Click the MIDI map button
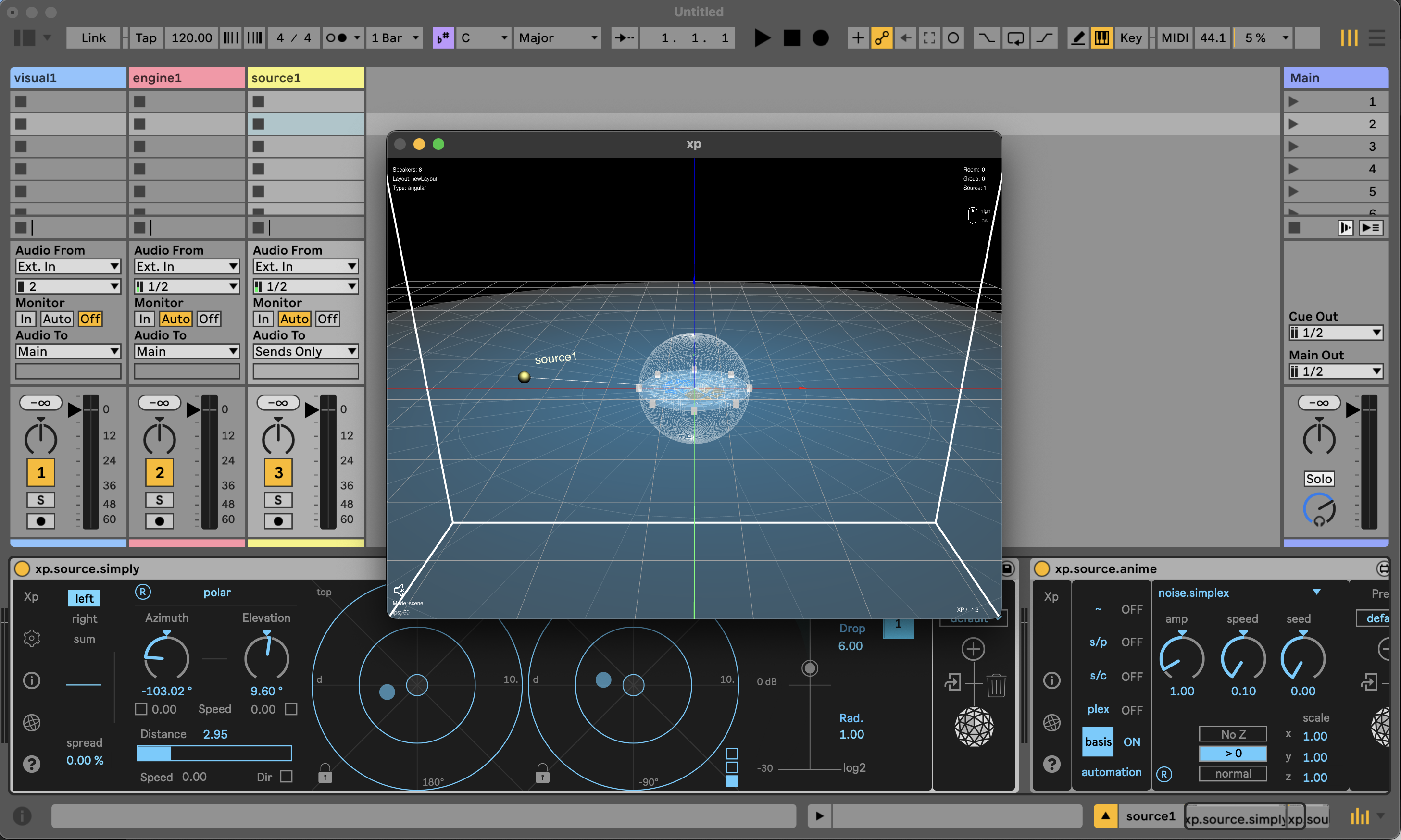The height and width of the screenshot is (840, 1401). (1175, 38)
